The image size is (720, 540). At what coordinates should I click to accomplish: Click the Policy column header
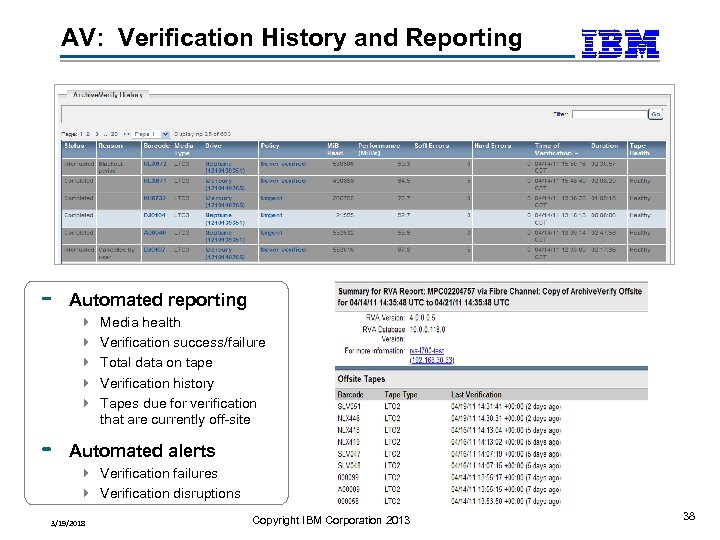(x=270, y=146)
